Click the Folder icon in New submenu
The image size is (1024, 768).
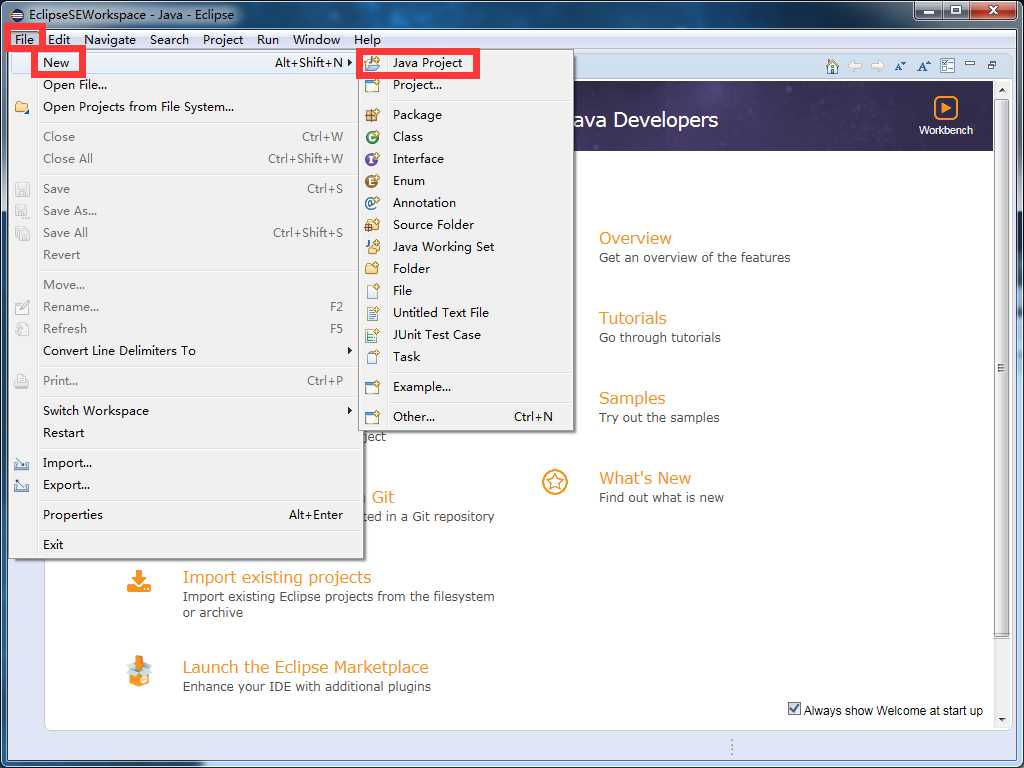click(372, 268)
